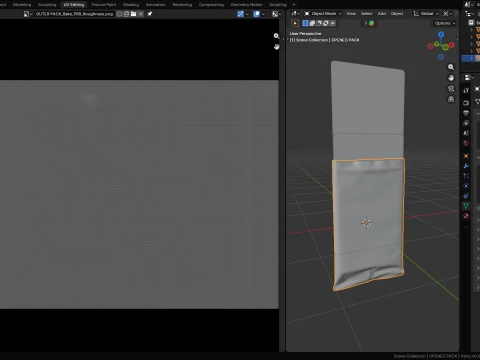
Task: Toggle the camera view icon in viewport
Action: tap(451, 89)
